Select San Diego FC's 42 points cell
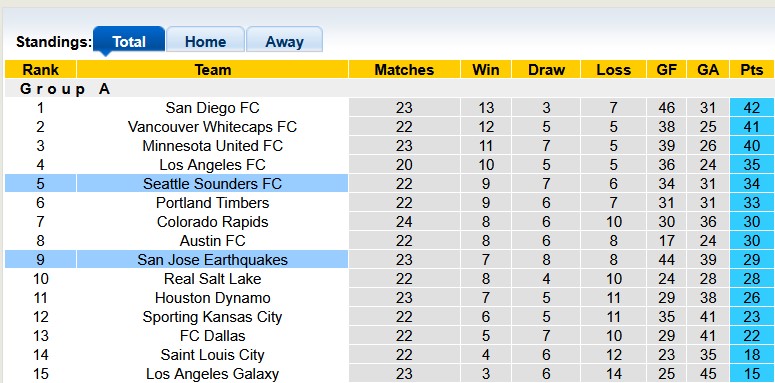Image resolution: width=775 pixels, height=383 pixels. pos(752,107)
